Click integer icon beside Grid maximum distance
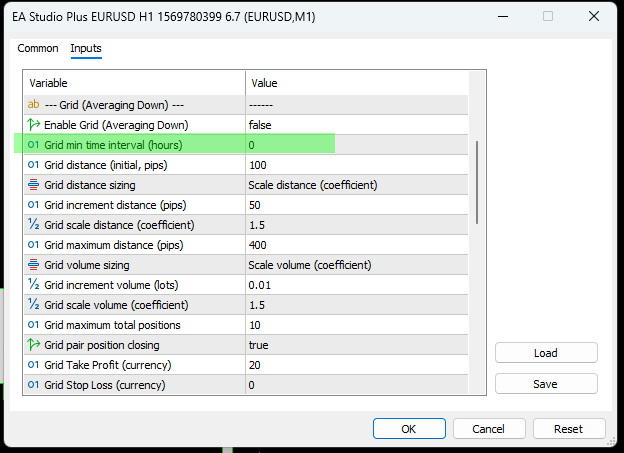Viewport: 624px width, 453px height. pos(33,244)
